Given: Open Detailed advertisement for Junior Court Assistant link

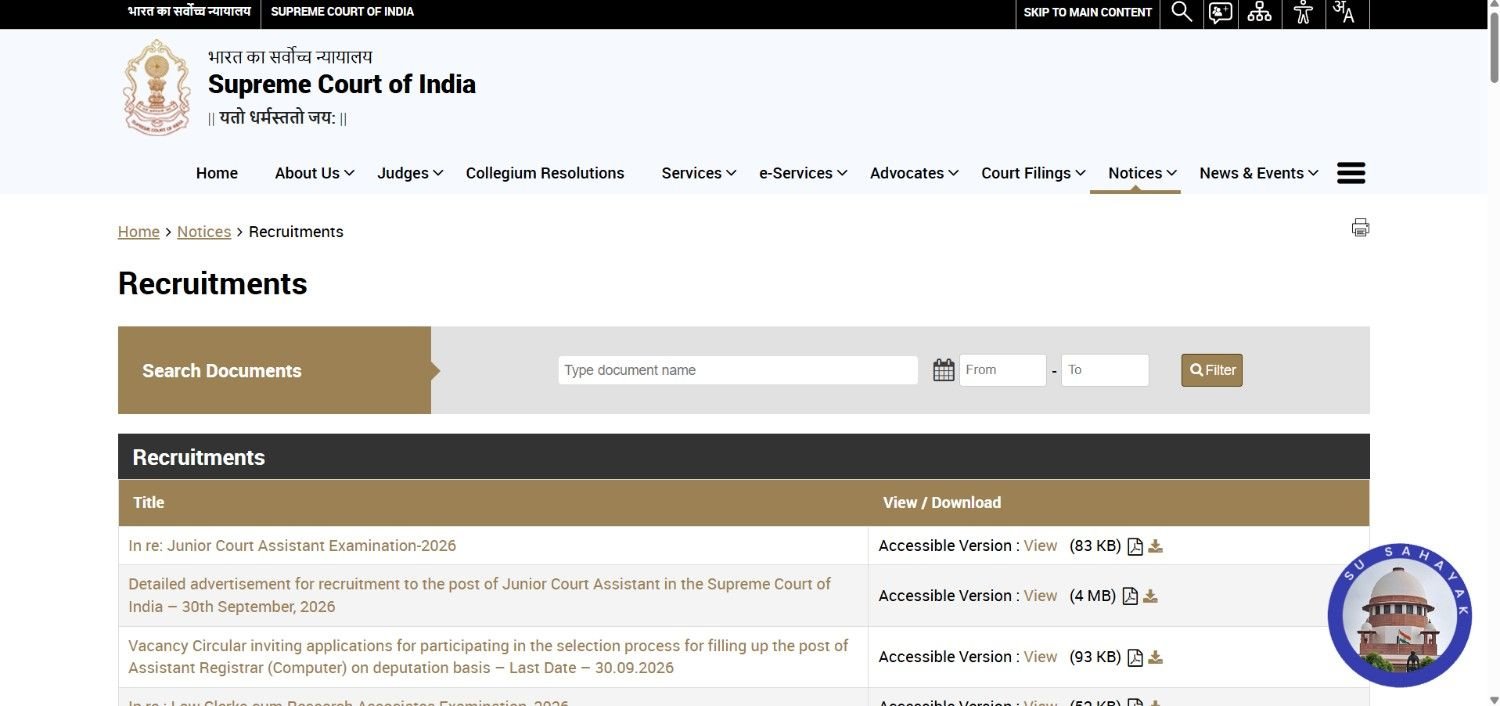Looking at the screenshot, I should tap(480, 595).
